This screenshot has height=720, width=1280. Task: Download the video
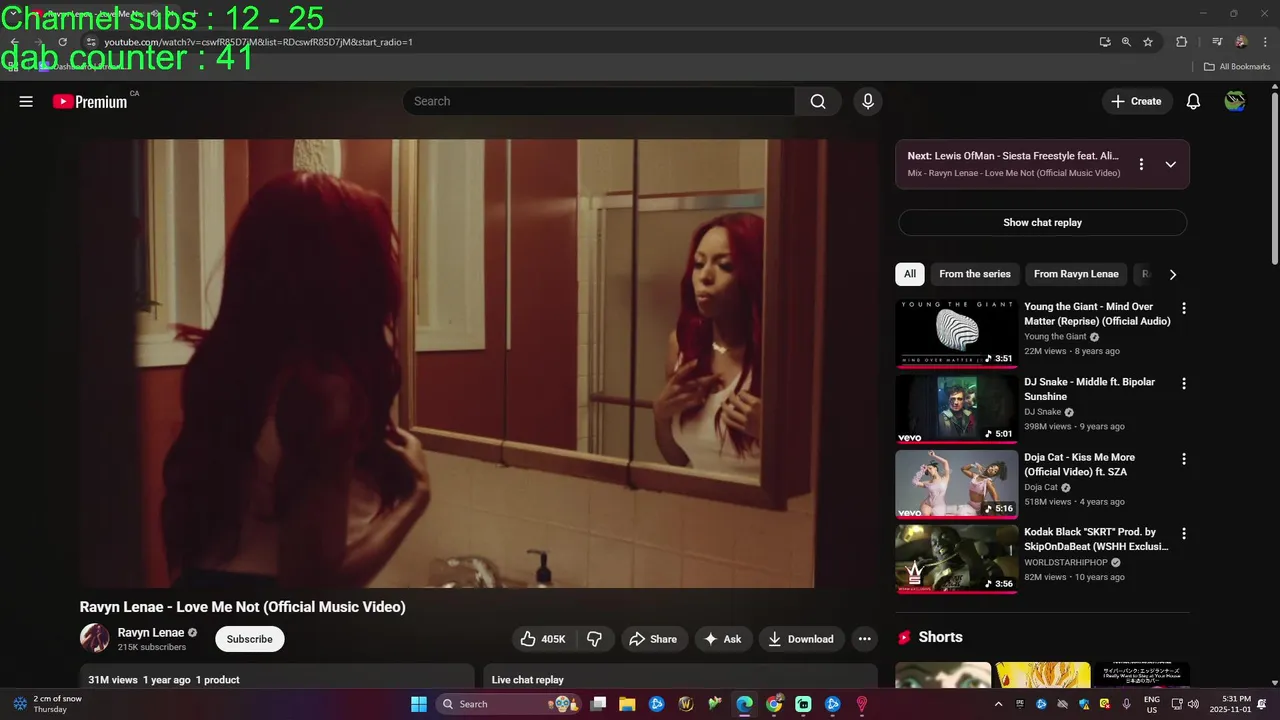(801, 639)
